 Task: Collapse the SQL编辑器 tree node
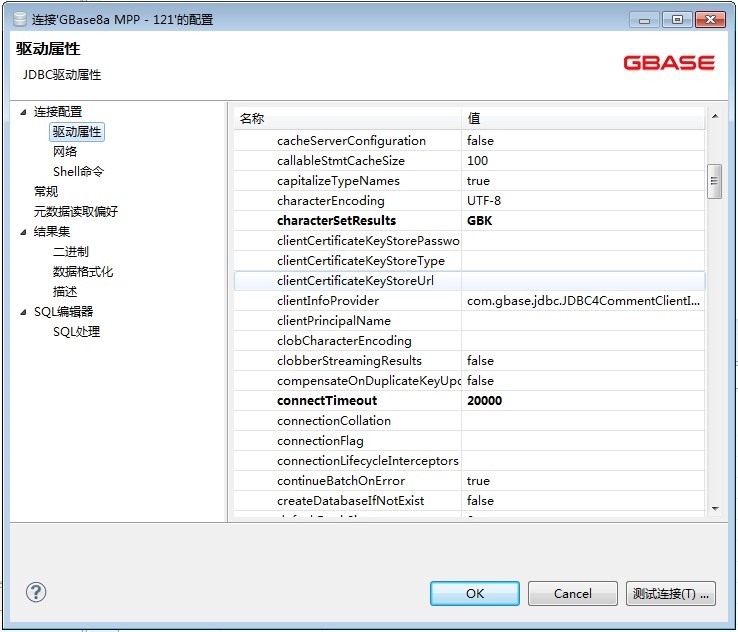[x=23, y=312]
